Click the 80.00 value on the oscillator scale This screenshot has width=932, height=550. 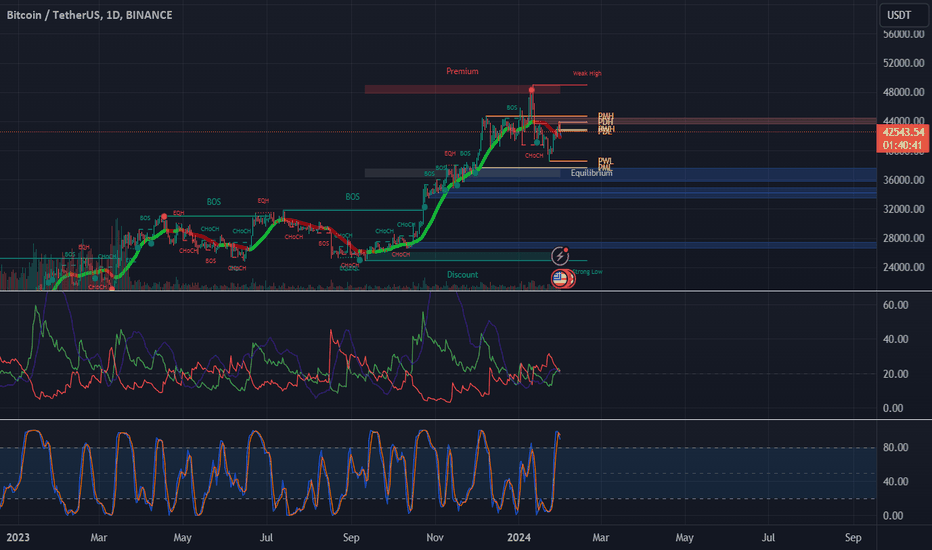[x=896, y=448]
